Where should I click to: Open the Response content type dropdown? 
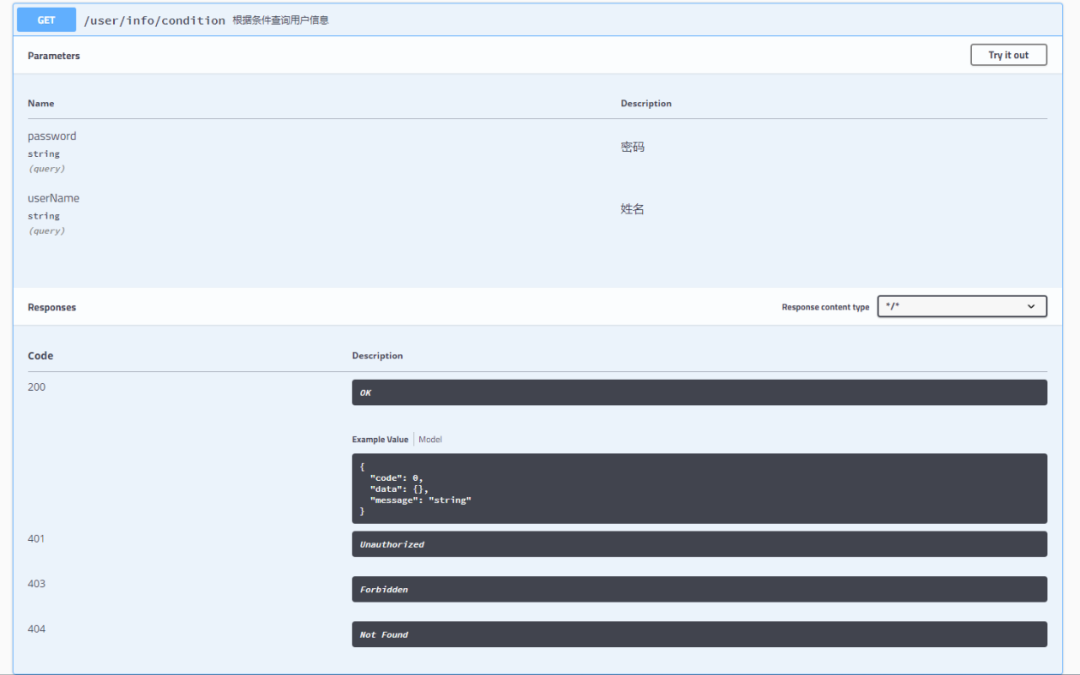coord(961,307)
